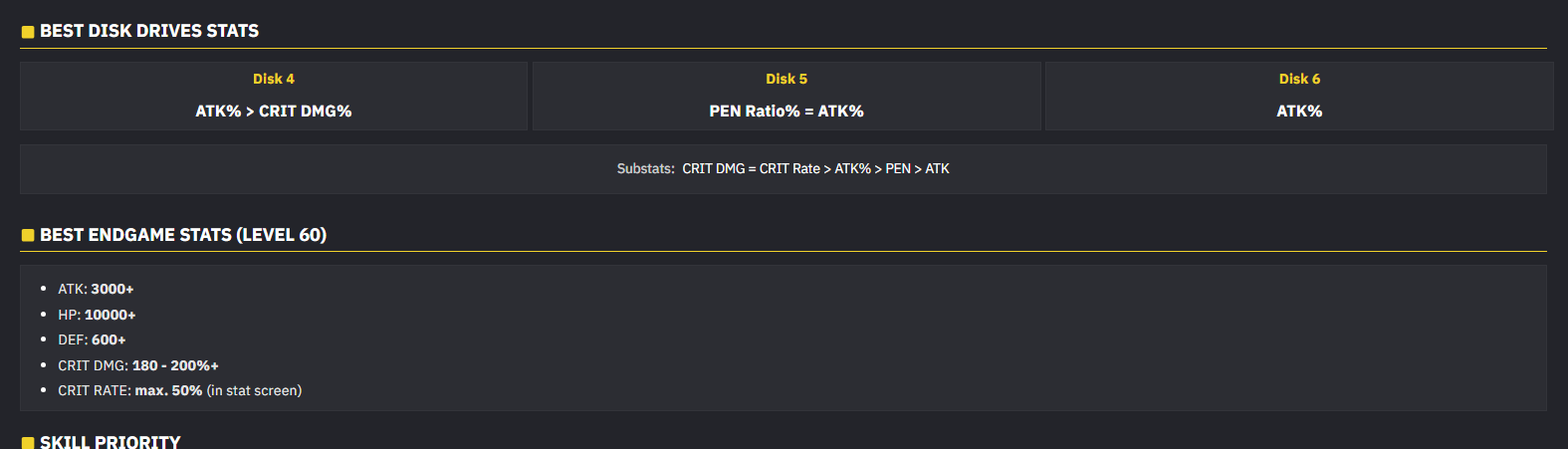This screenshot has width=1568, height=449.
Task: Click the CRIT RATE: max. 50% value
Action: coord(168,390)
